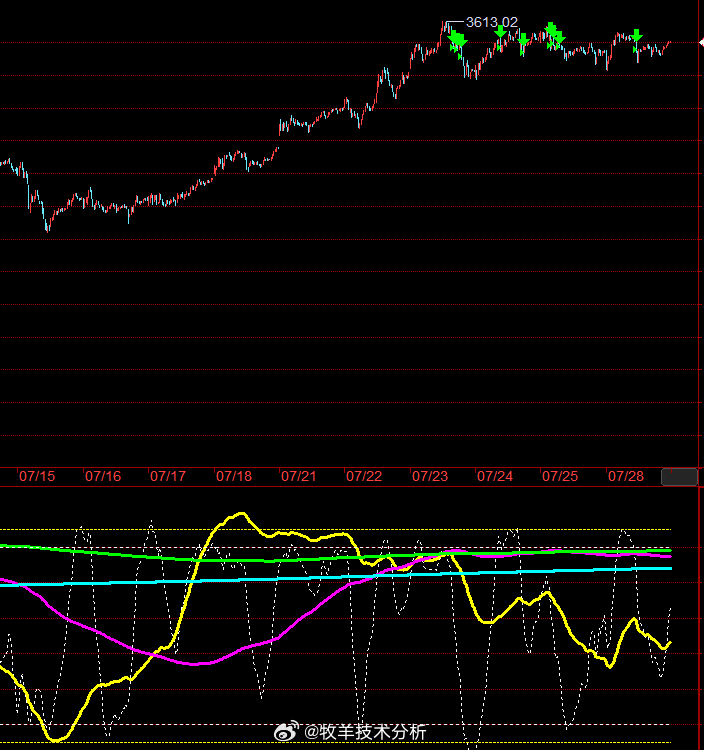Select the 07/15 date label on time axis
The width and height of the screenshot is (704, 750).
(x=37, y=476)
